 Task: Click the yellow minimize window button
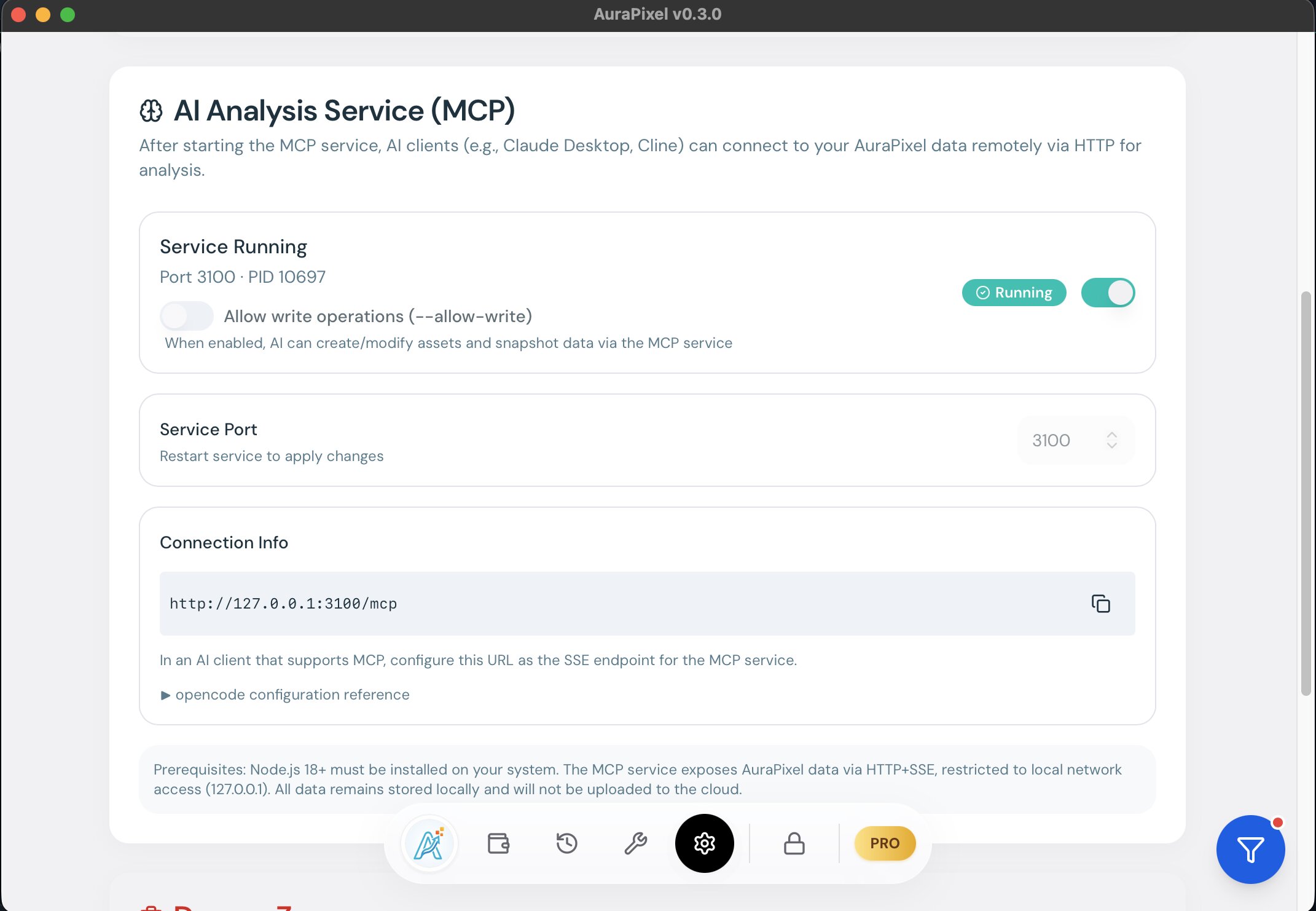(x=43, y=15)
